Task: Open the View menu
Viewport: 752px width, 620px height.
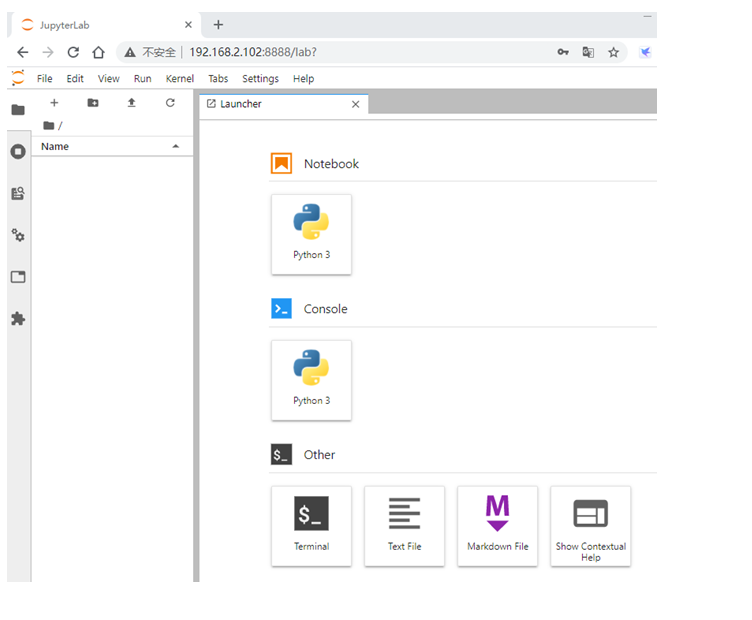Action: pyautogui.click(x=108, y=78)
